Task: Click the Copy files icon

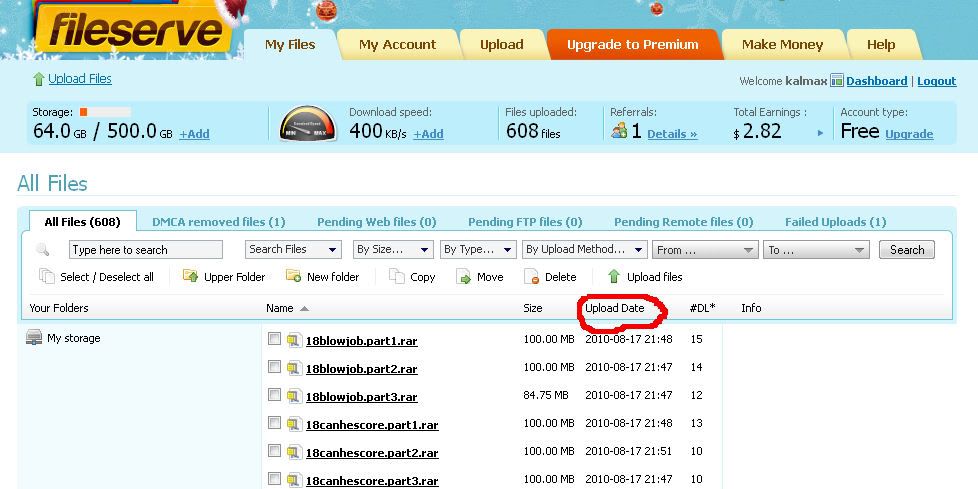Action: click(x=397, y=277)
